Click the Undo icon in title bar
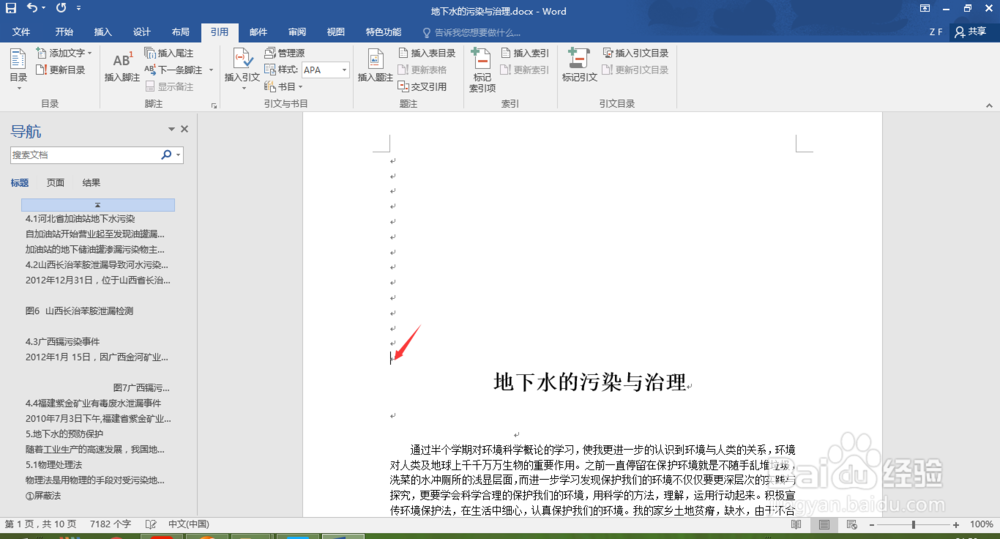The image size is (1000, 539). point(32,8)
